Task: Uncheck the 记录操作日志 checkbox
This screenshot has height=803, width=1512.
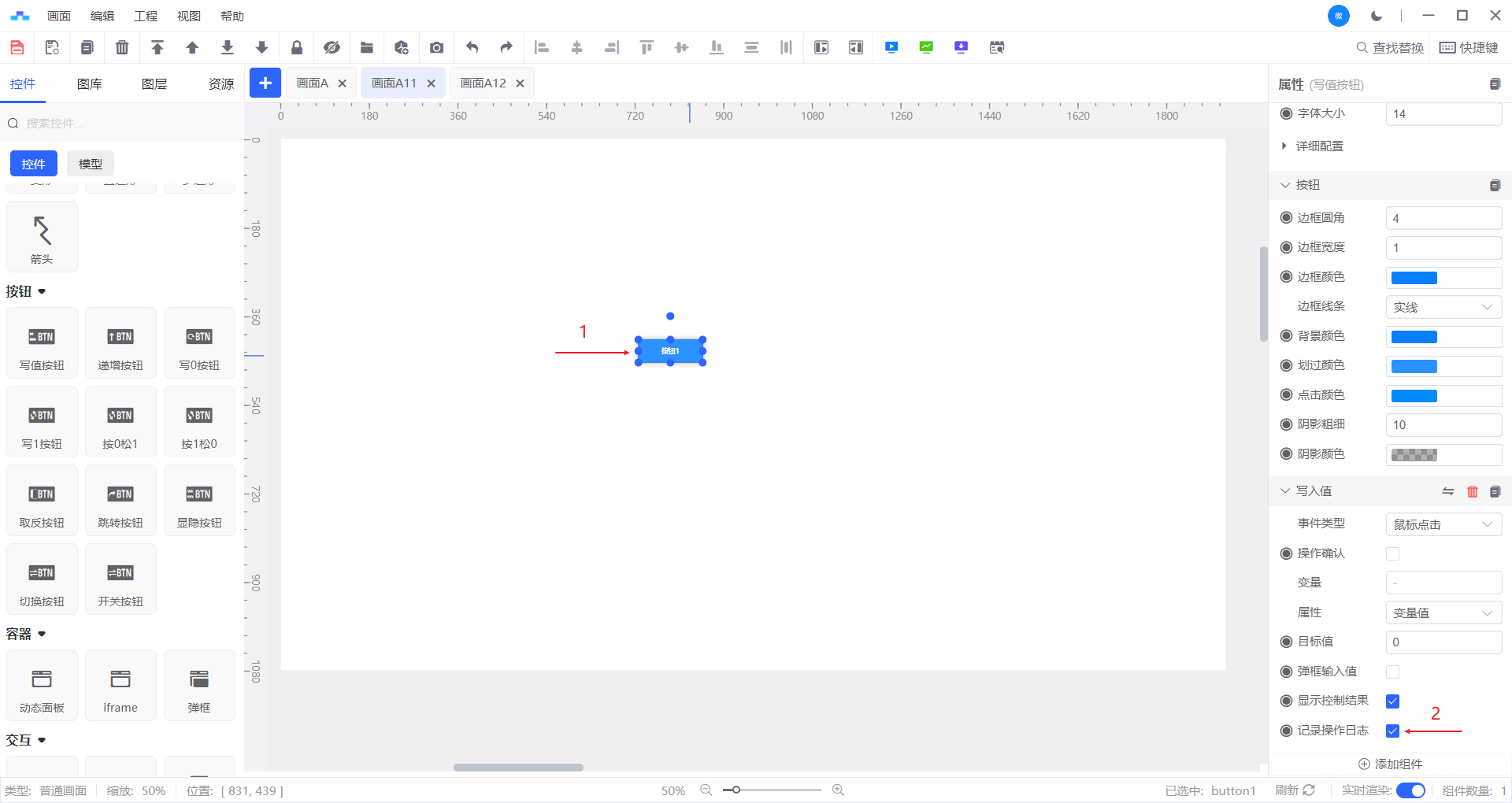Action: point(1392,731)
